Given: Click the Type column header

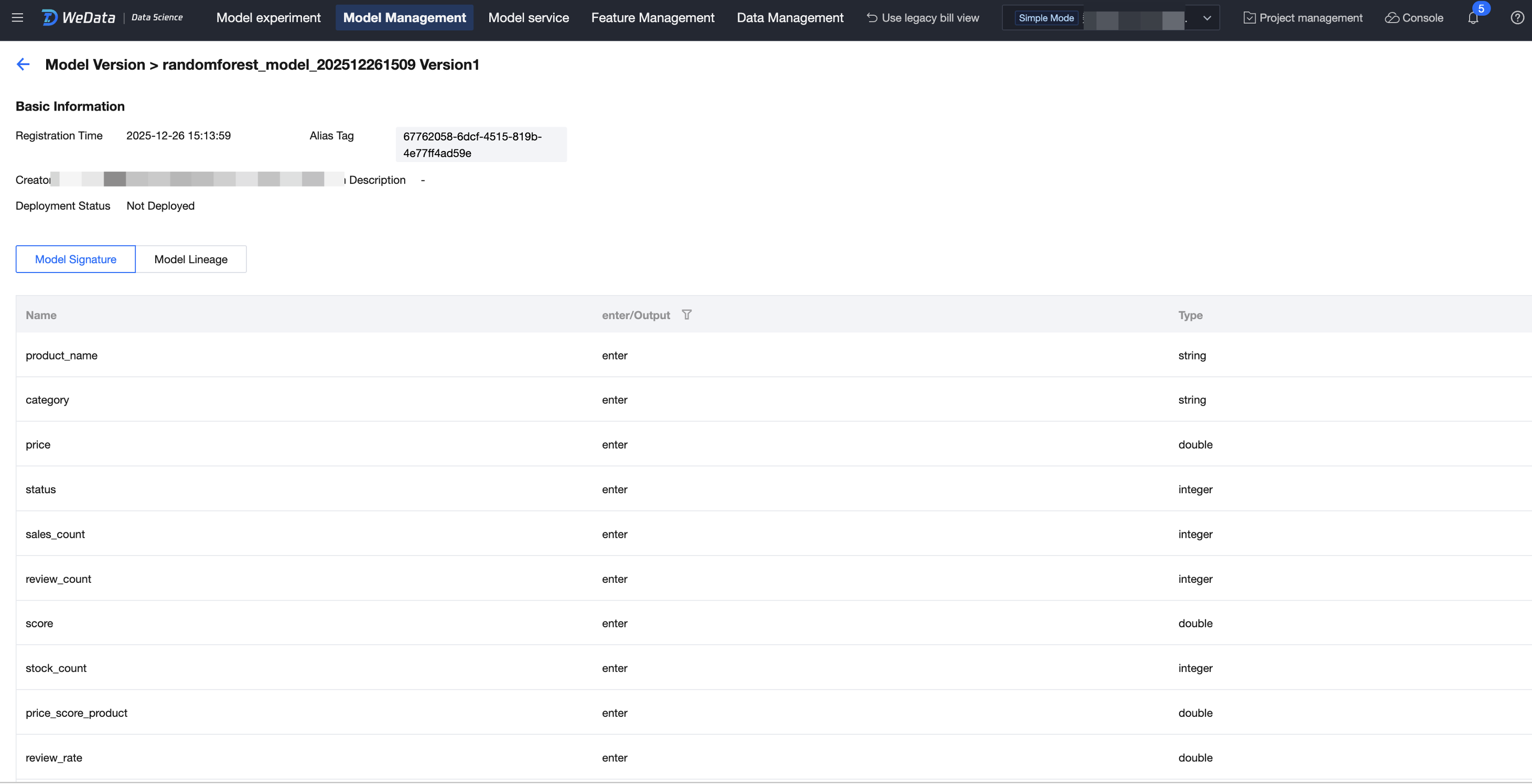Looking at the screenshot, I should tap(1190, 315).
